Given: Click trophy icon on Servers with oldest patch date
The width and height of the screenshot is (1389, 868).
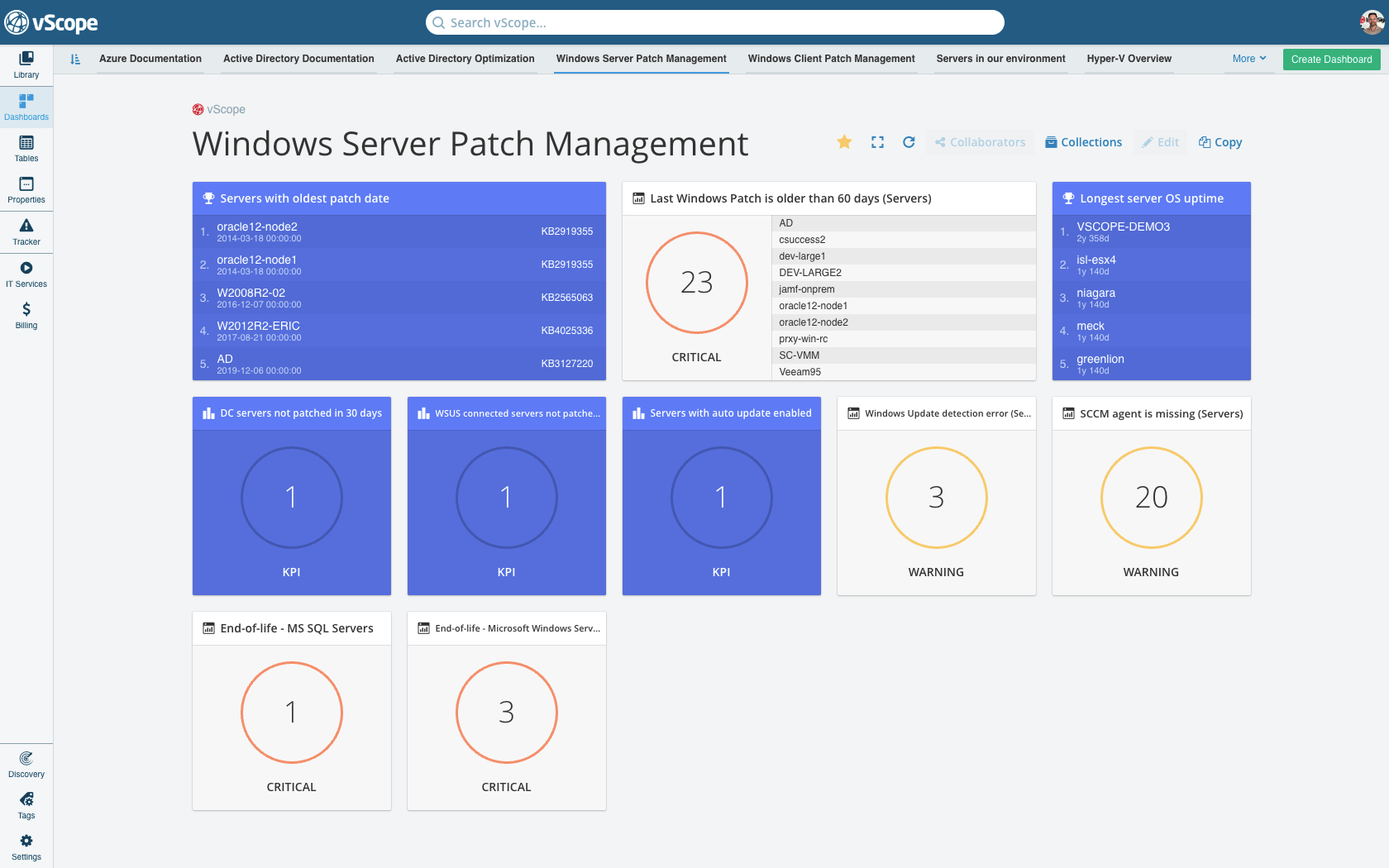Looking at the screenshot, I should tap(208, 198).
